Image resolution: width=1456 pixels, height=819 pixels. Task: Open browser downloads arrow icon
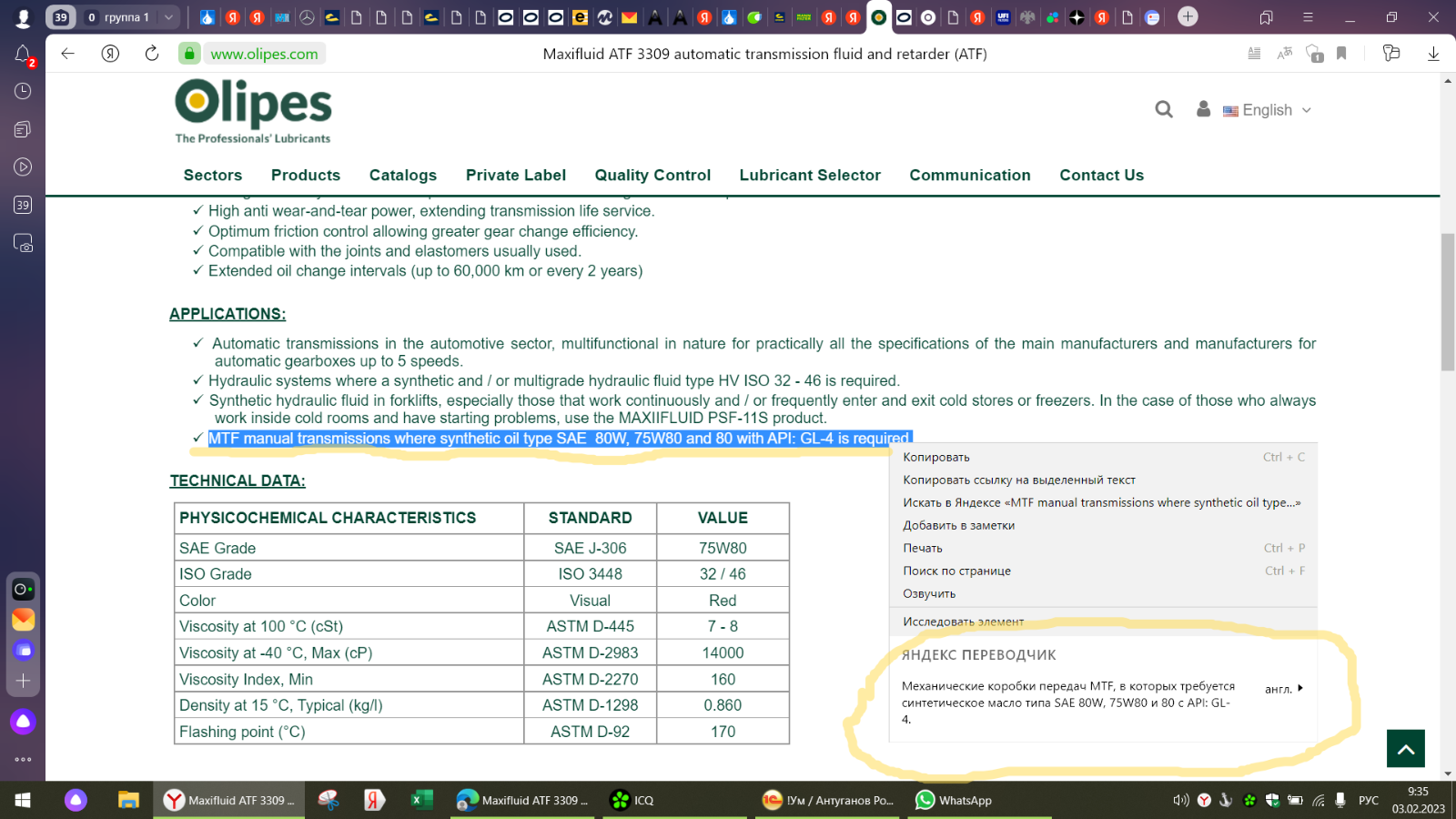tap(1433, 54)
